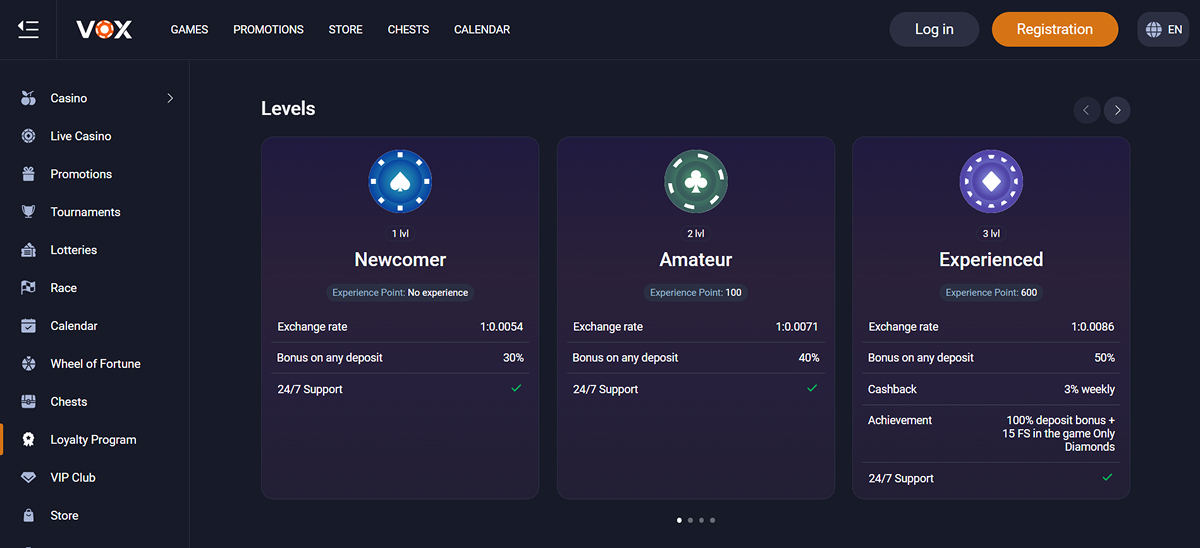Open Live Casino from the sidebar
Screen dimensions: 1200x548
[80, 136]
